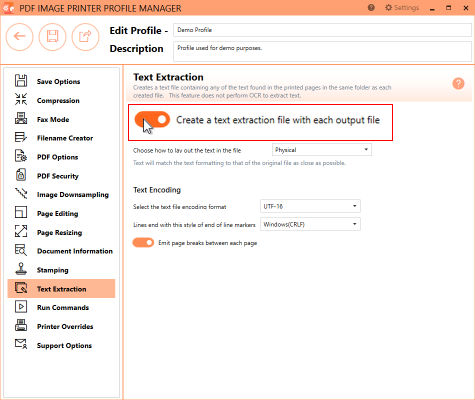Go to Stamping section

tap(61, 270)
